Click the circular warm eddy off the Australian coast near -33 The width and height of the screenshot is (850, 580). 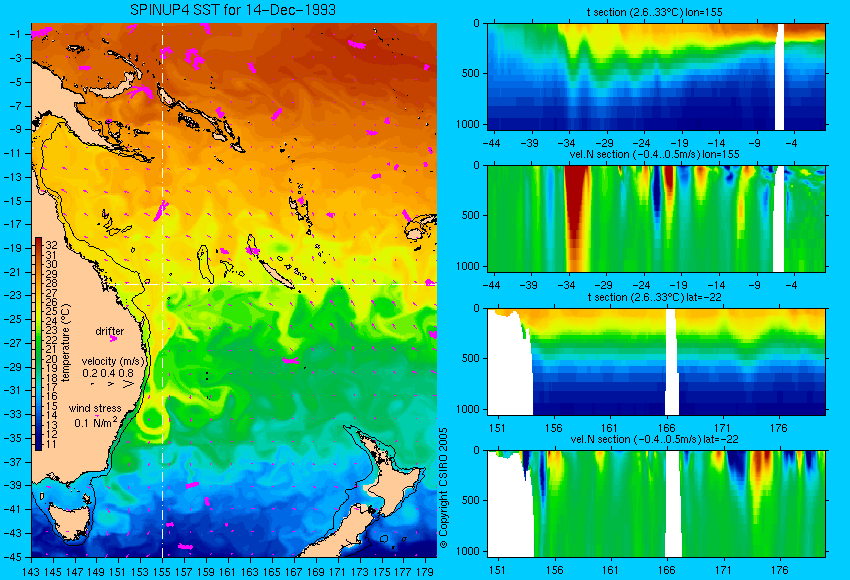point(153,420)
